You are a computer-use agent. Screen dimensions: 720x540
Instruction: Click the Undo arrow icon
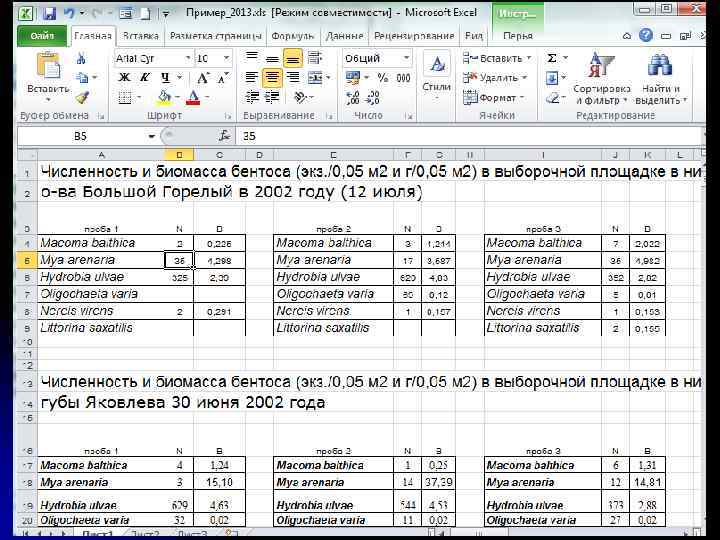point(69,13)
